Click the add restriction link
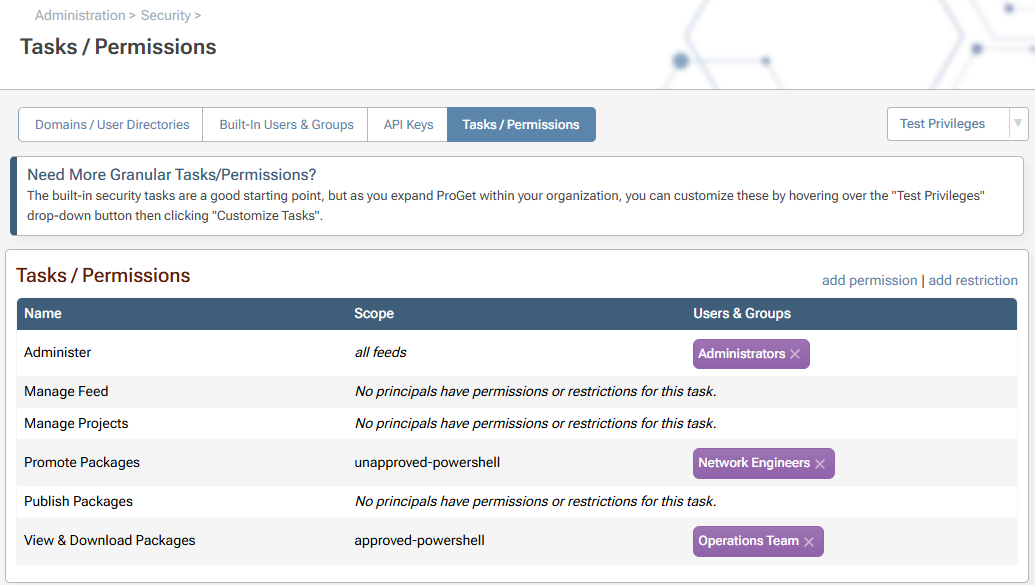 pos(973,280)
